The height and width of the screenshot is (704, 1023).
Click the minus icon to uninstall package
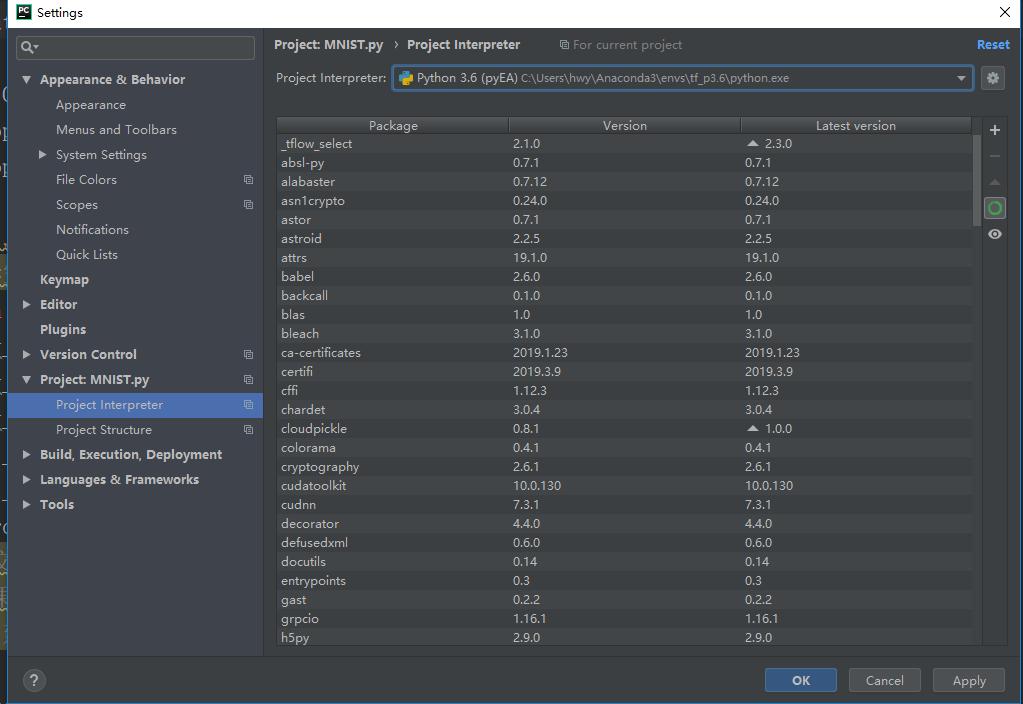point(994,156)
